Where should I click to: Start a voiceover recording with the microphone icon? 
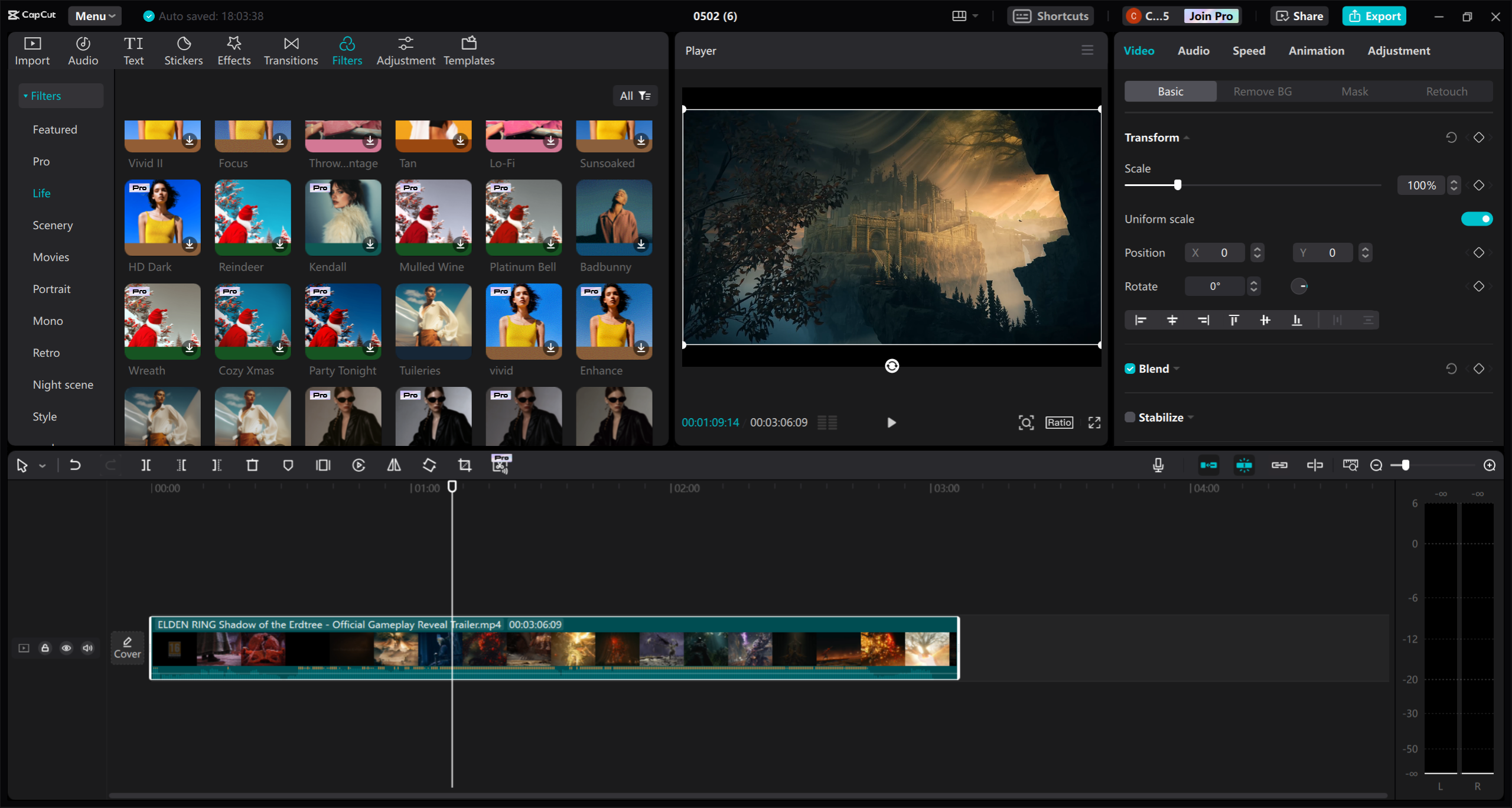(x=1158, y=465)
